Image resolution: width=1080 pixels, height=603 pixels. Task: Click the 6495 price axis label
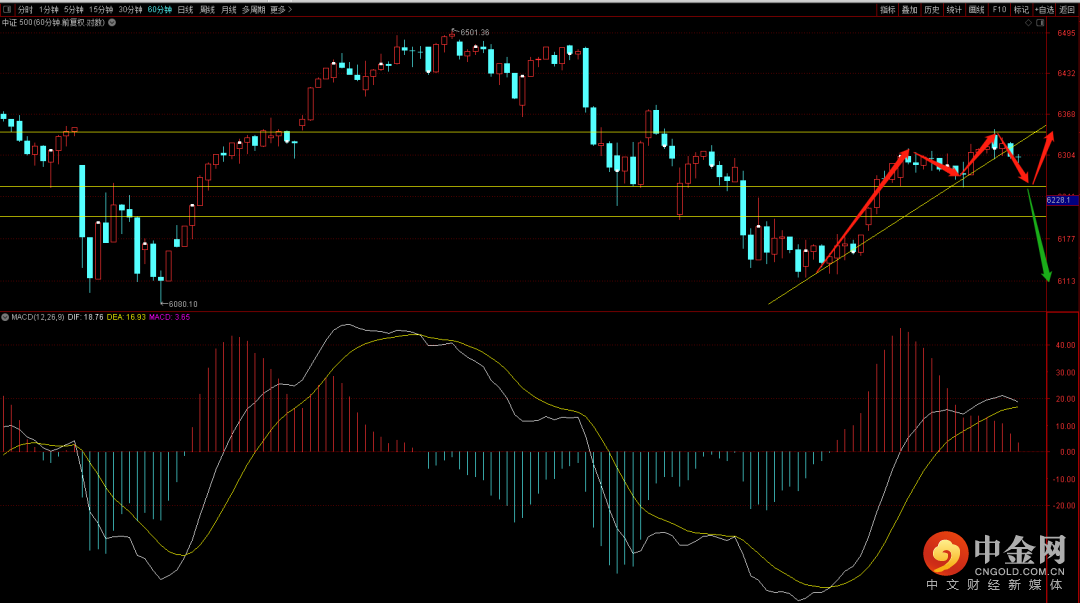[x=1066, y=33]
